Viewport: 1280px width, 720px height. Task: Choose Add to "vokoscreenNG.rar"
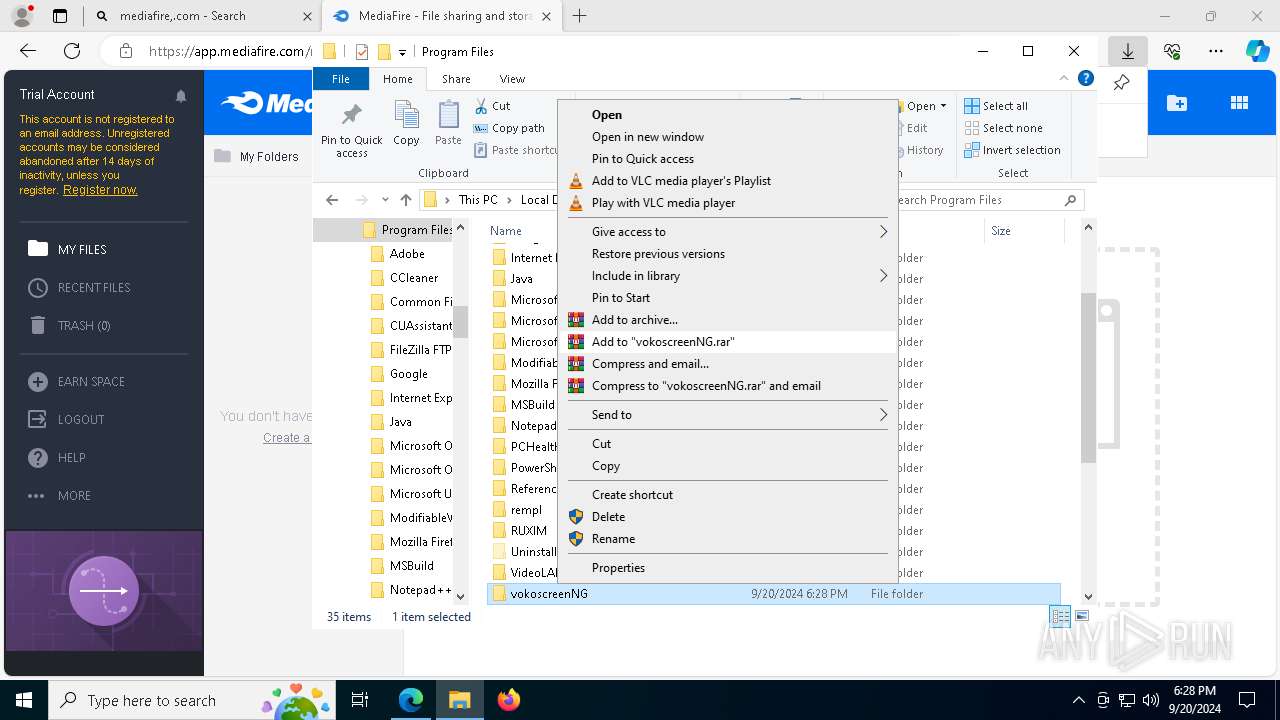pos(727,342)
